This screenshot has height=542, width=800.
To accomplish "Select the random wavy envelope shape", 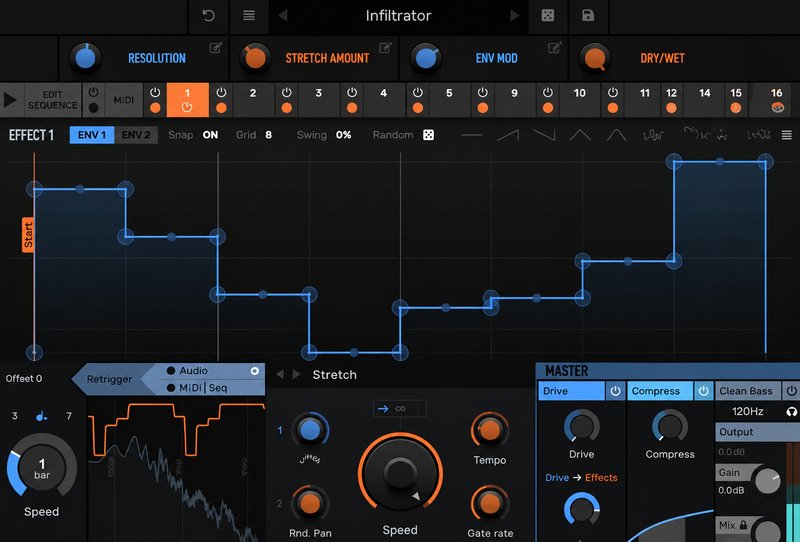I will coord(653,135).
